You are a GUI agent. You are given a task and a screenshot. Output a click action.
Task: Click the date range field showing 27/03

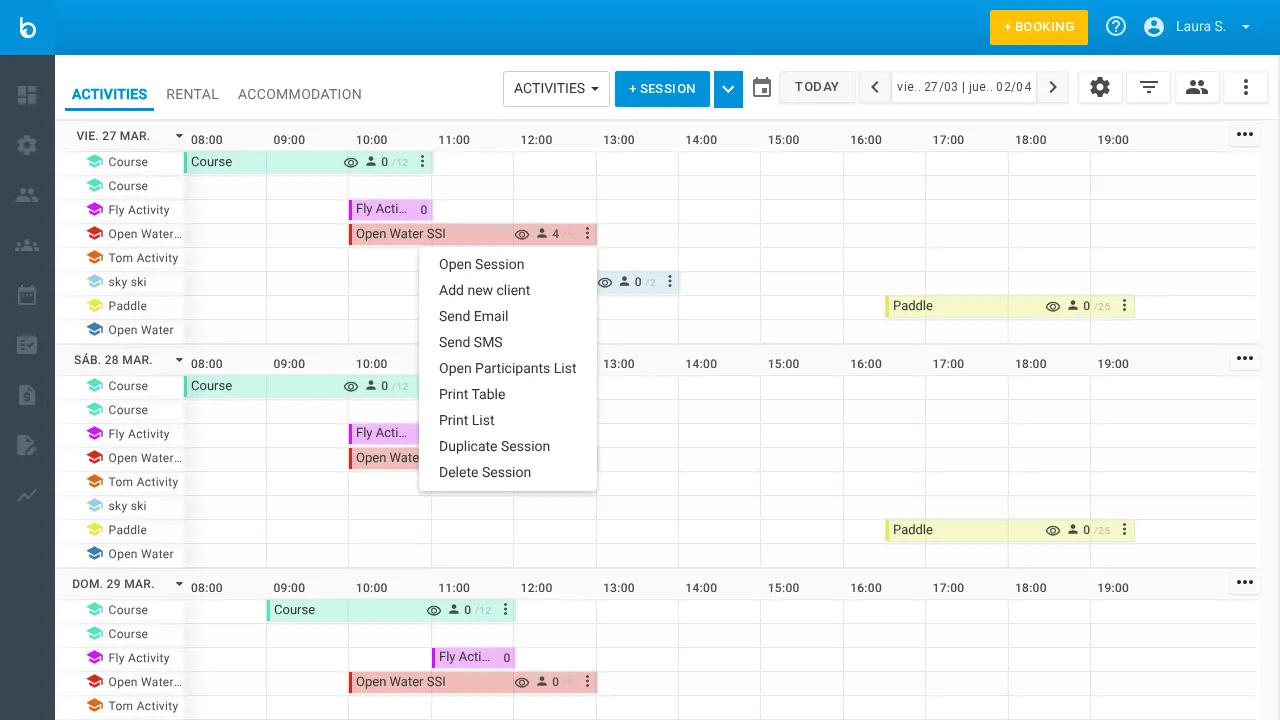tap(963, 87)
